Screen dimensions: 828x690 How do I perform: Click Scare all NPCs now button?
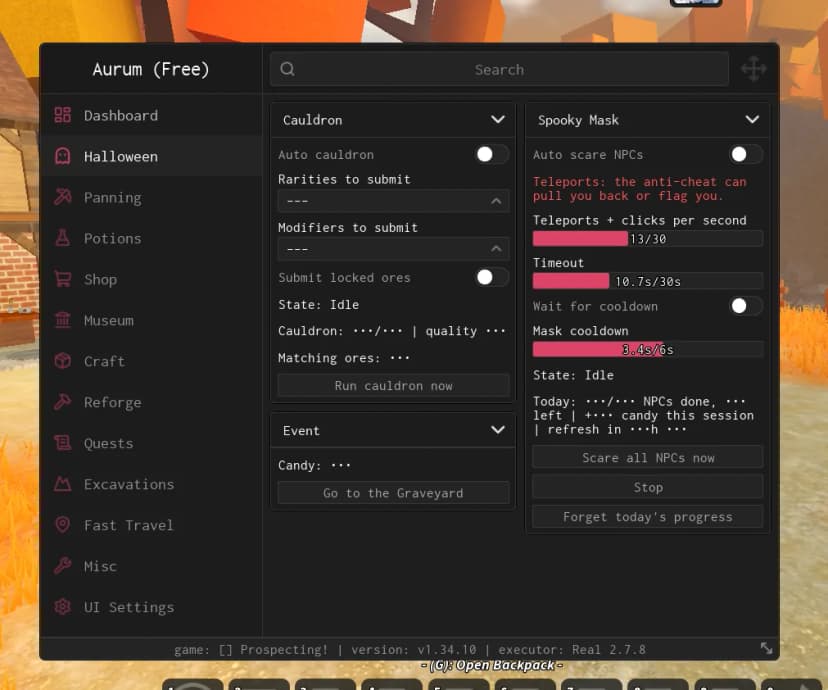coord(648,458)
